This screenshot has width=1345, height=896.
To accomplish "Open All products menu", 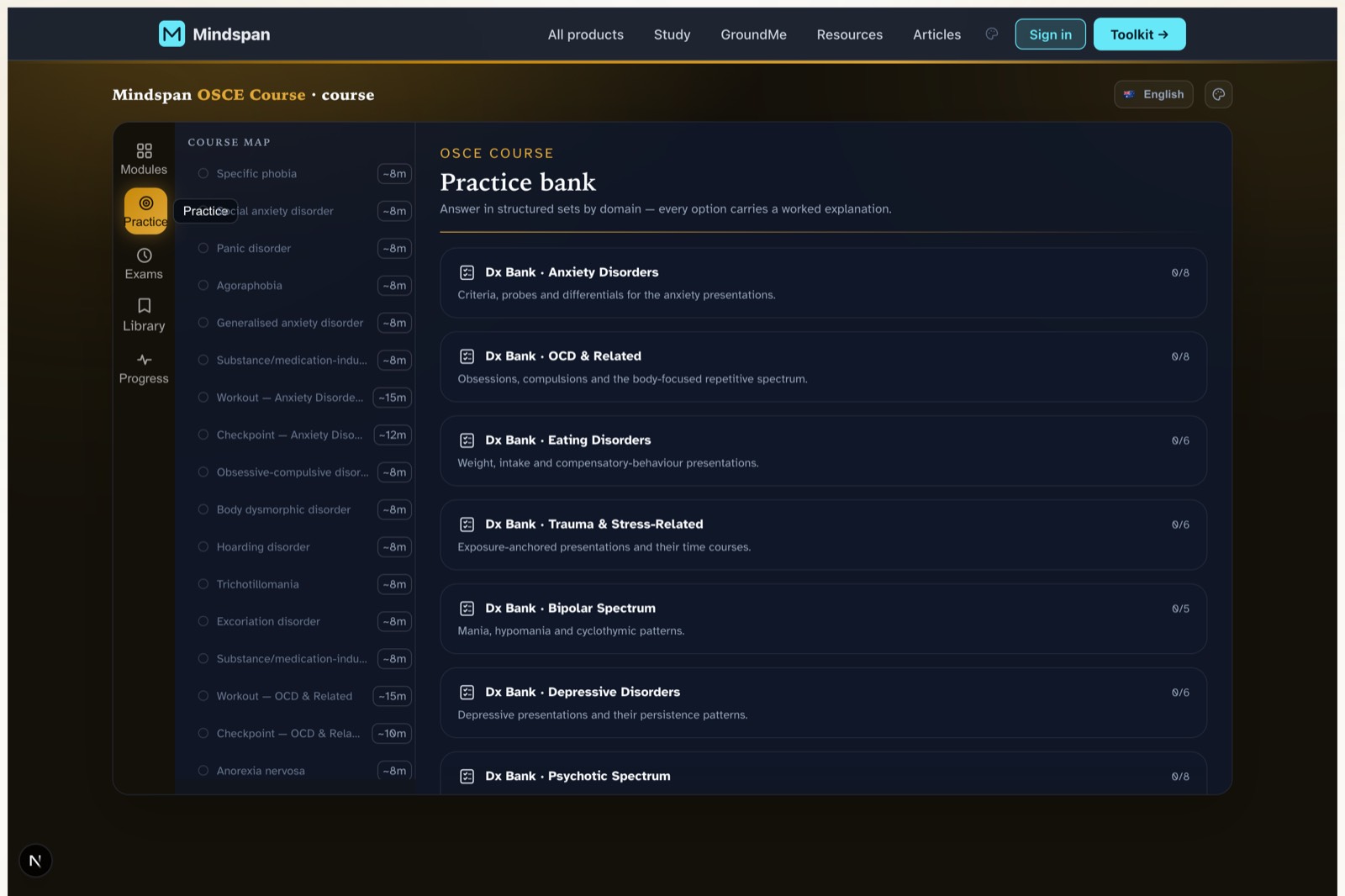I will click(x=586, y=34).
